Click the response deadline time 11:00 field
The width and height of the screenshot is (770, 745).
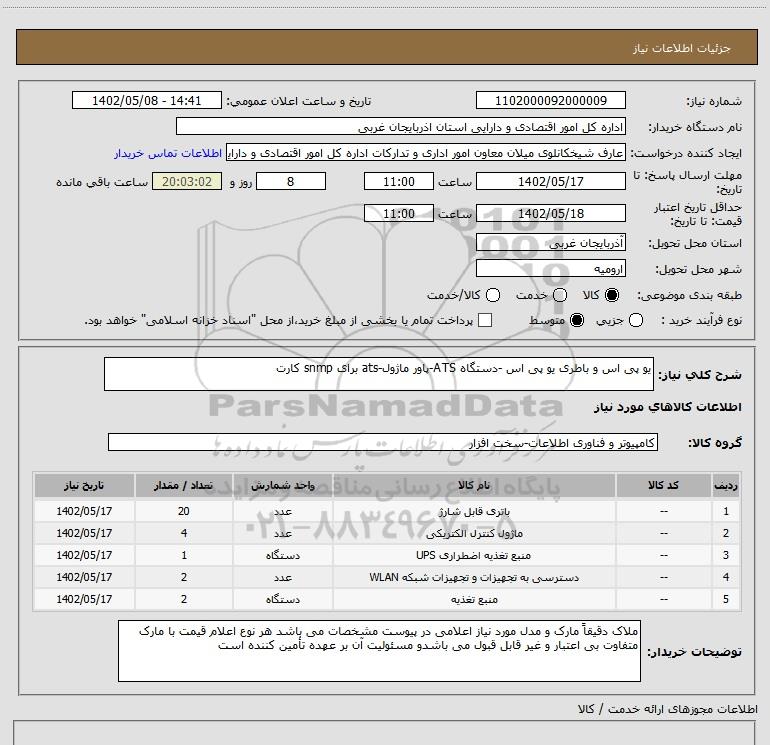coord(399,181)
